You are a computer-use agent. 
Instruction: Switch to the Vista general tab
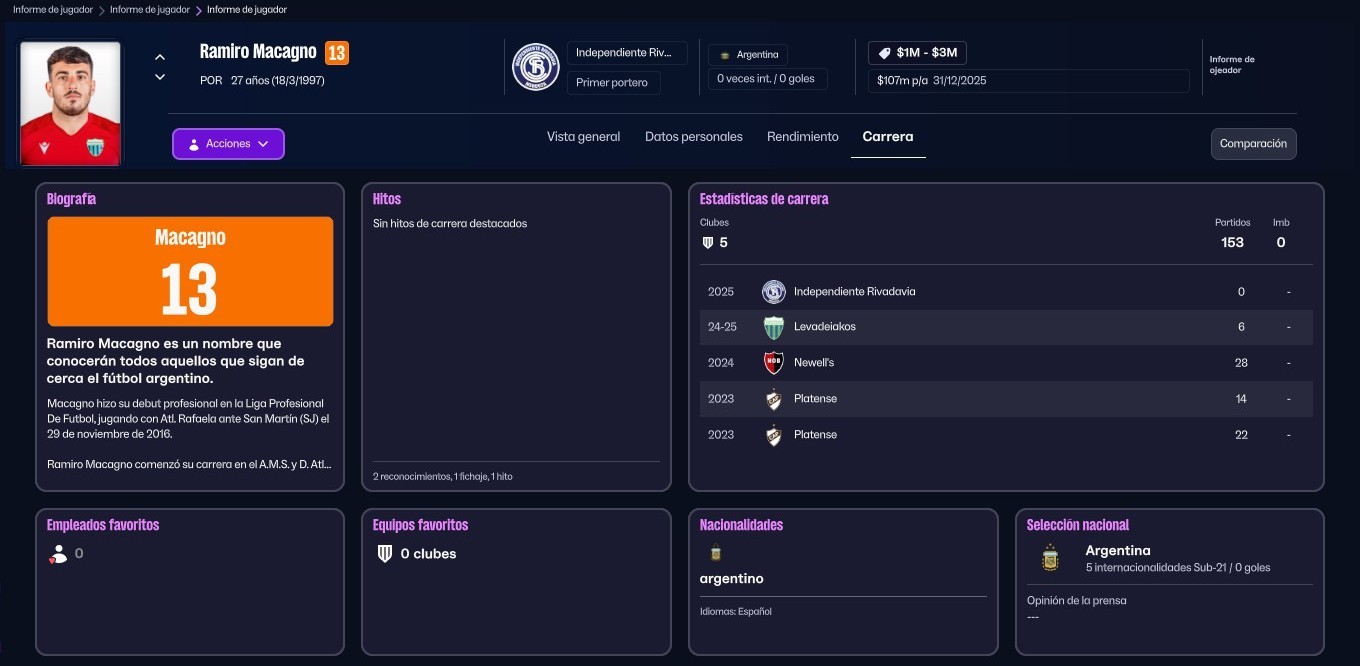pos(583,137)
